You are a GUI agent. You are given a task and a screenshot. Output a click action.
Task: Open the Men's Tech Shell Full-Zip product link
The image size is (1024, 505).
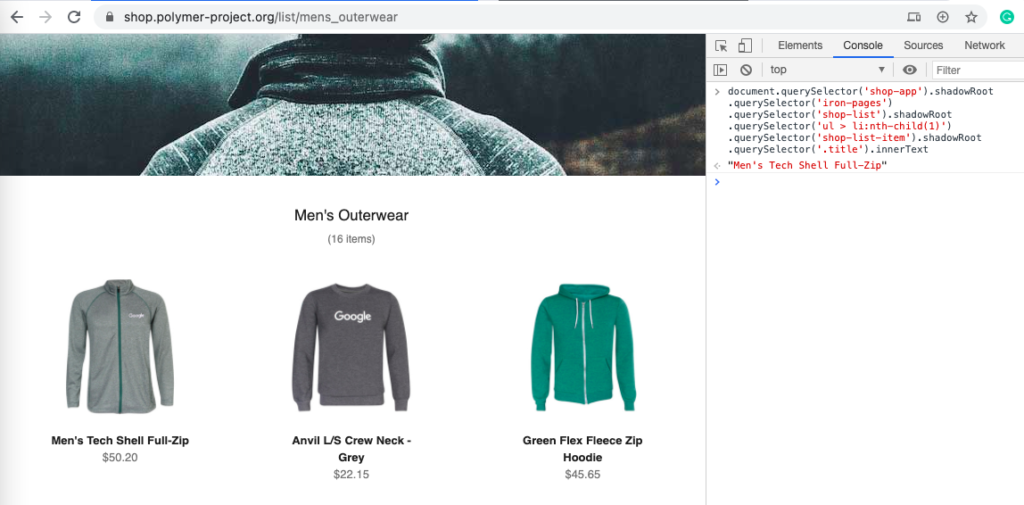(x=120, y=440)
